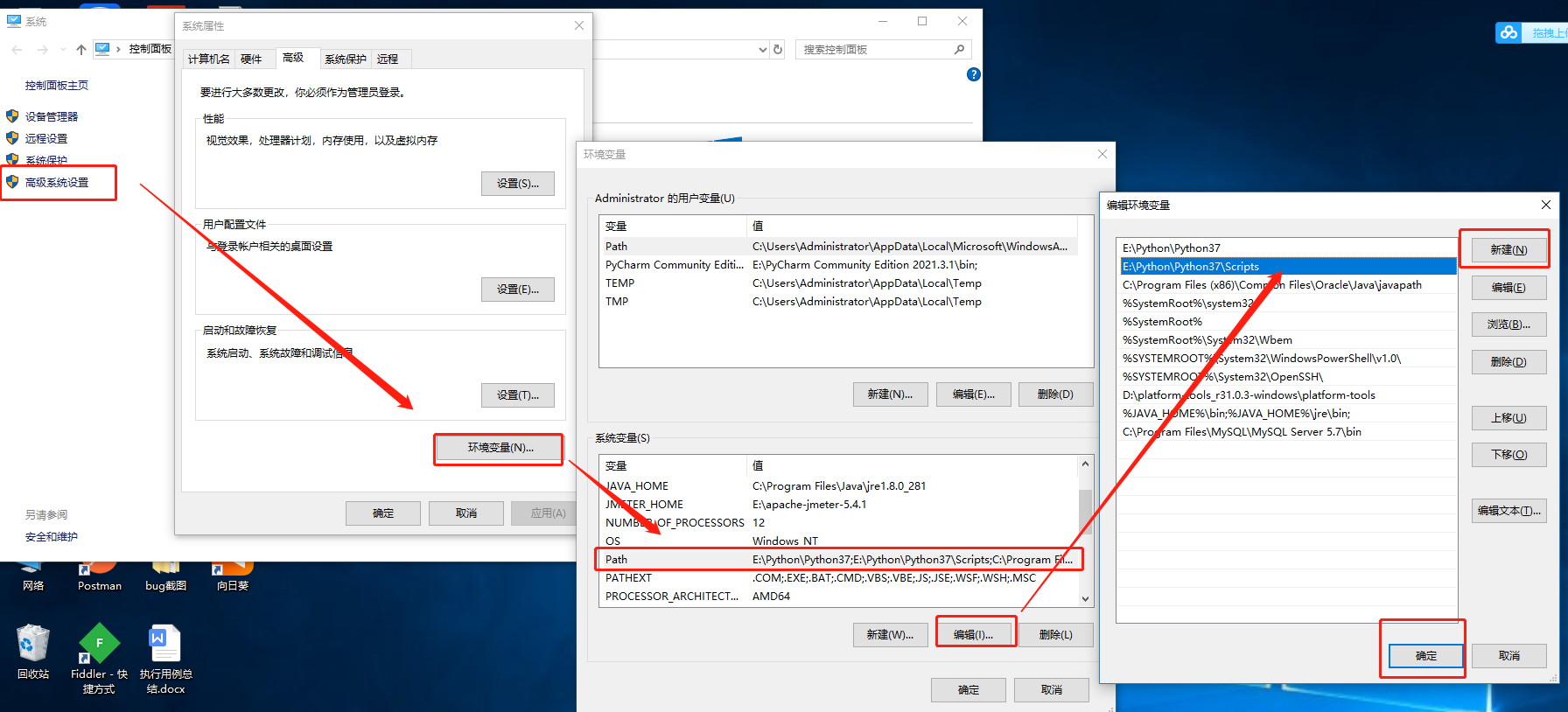Image resolution: width=1568 pixels, height=712 pixels.
Task: Click 上移(U) to move entry up
Action: 1508,418
